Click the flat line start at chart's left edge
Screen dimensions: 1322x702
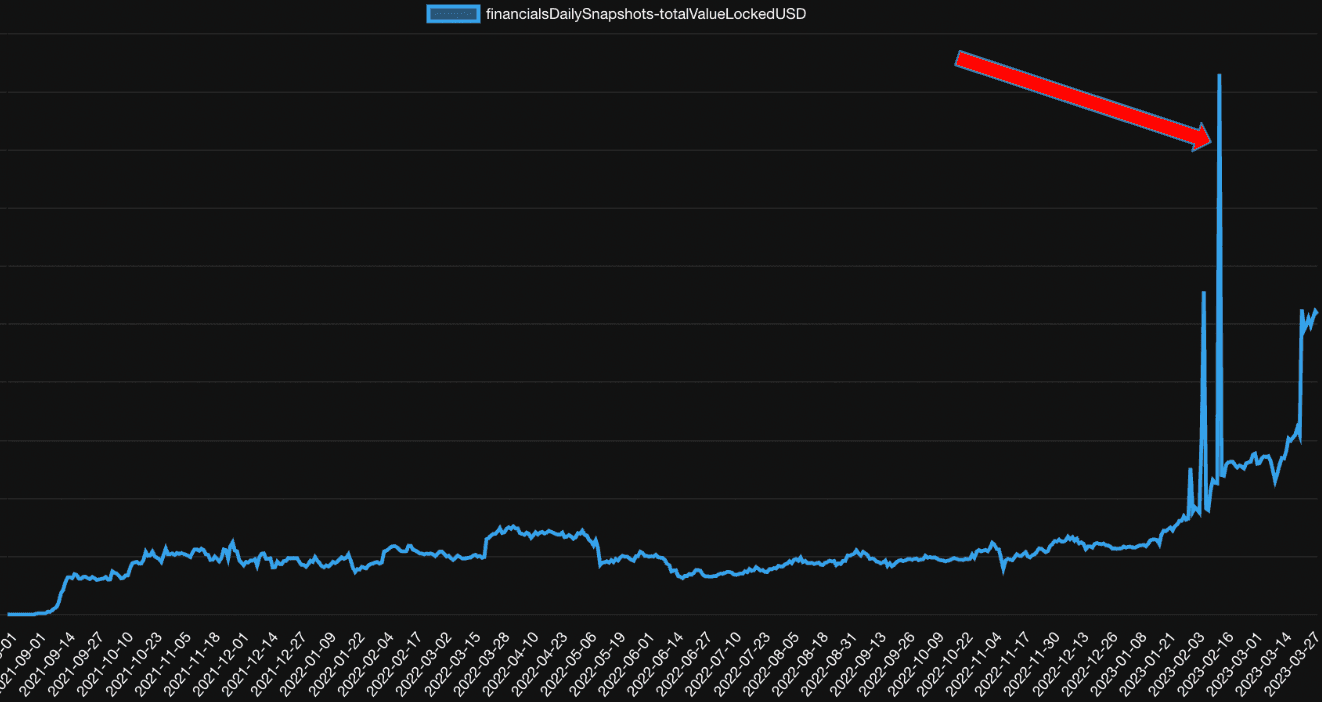pyautogui.click(x=10, y=614)
